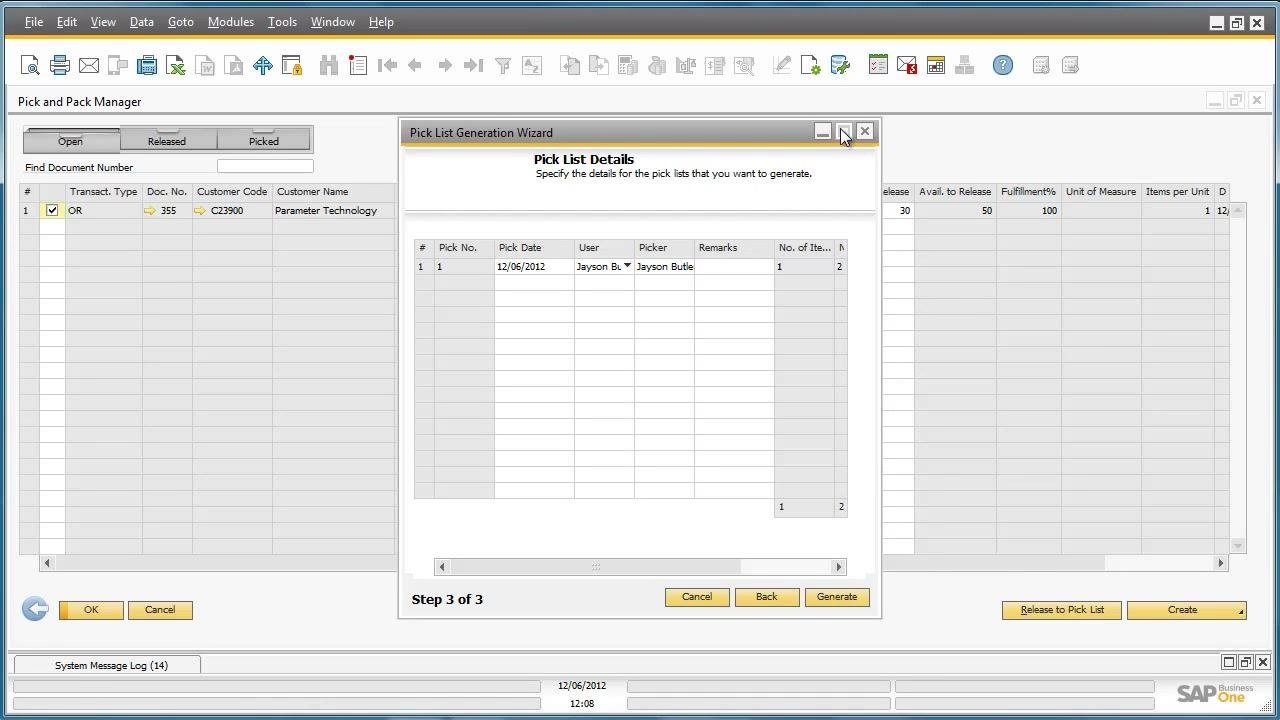1280x720 pixels.
Task: Cancel the Pick List Generation Wizard
Action: (x=697, y=597)
